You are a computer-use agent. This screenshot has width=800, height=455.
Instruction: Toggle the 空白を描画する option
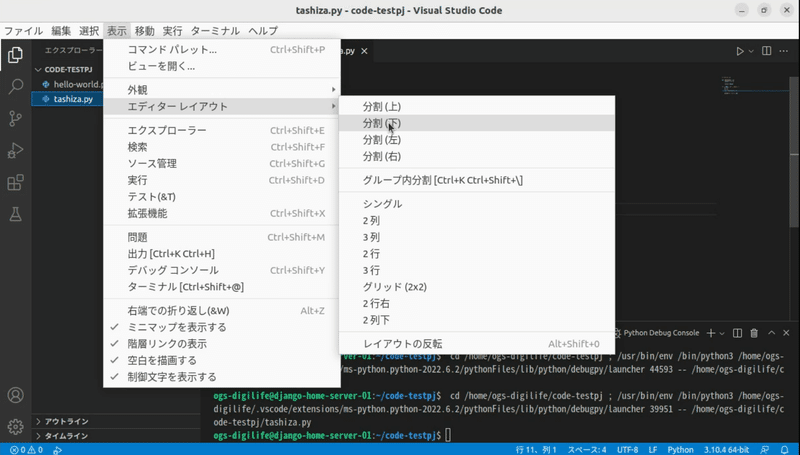pos(221,361)
